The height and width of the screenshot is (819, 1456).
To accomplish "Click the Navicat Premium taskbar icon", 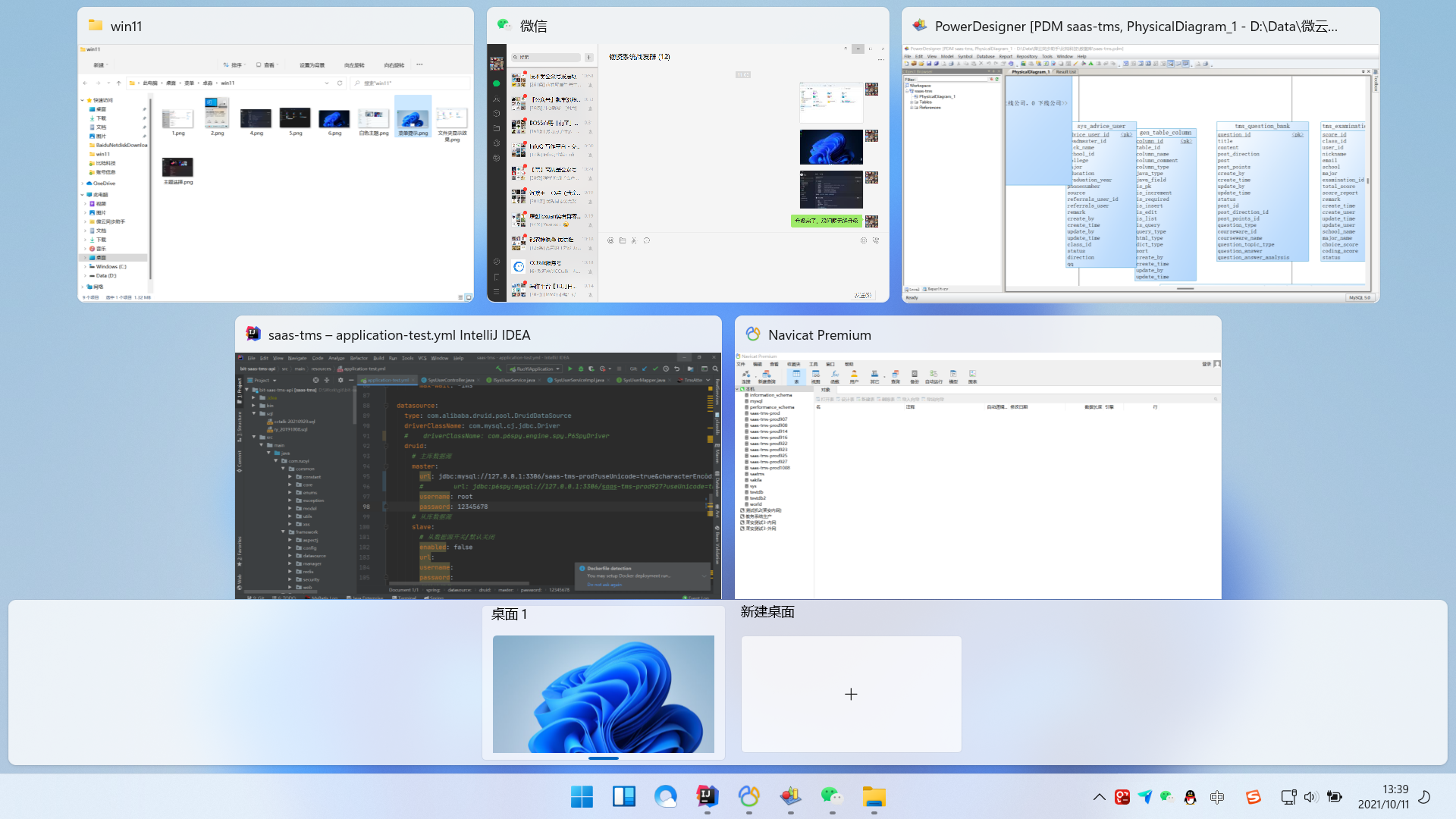I will click(749, 797).
